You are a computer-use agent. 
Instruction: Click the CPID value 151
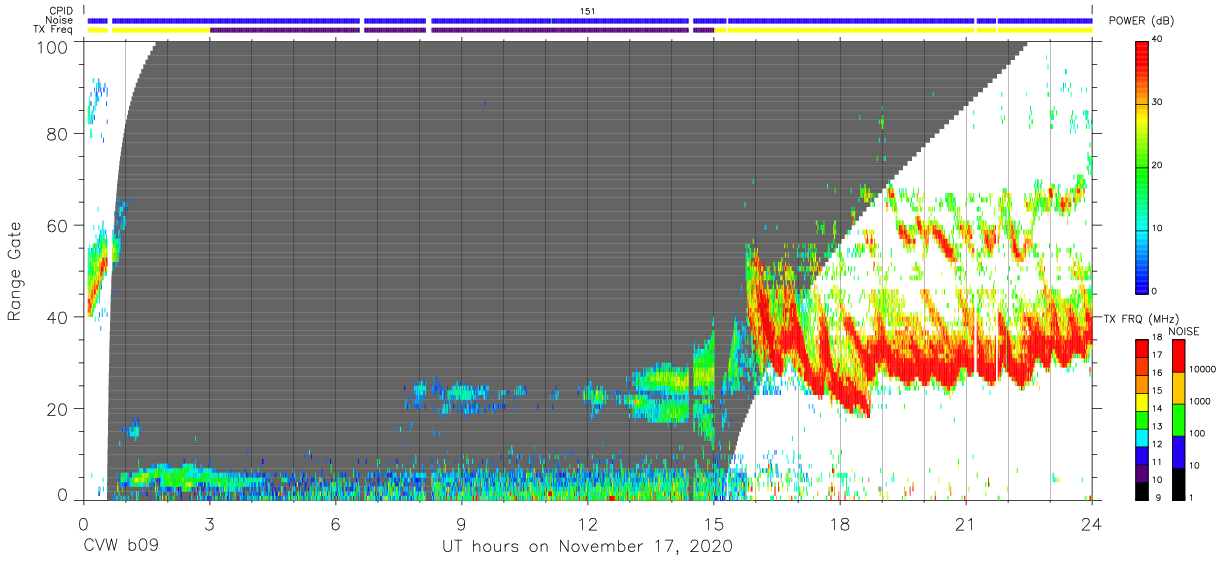pyautogui.click(x=588, y=11)
